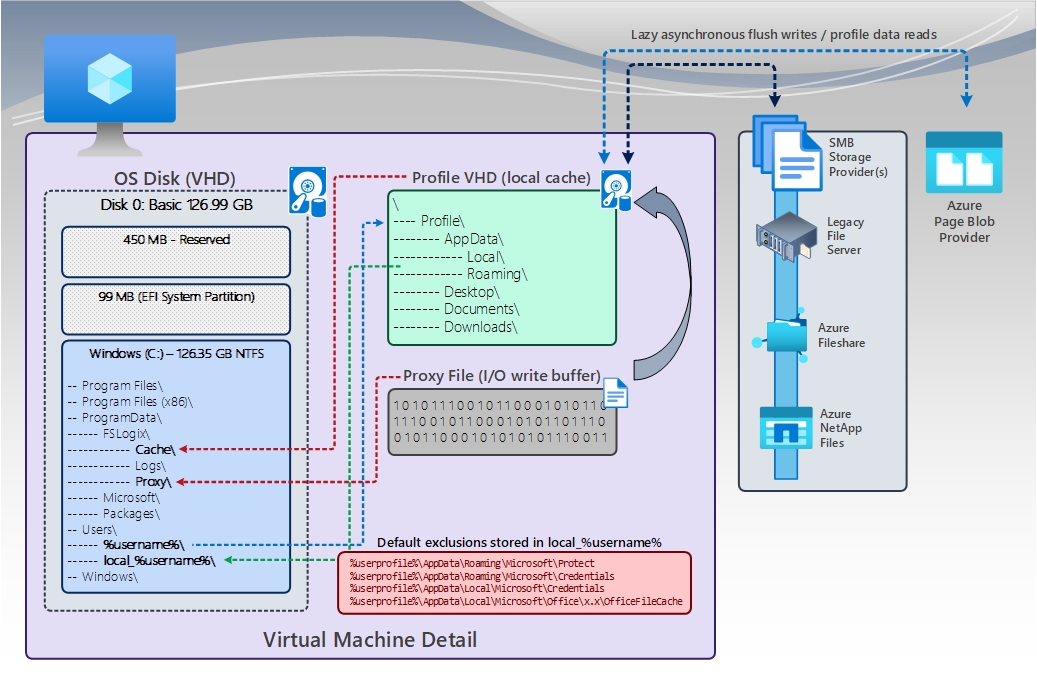Select the 'Packages\' folder row
Screen dimensions: 1037x684
[114, 513]
